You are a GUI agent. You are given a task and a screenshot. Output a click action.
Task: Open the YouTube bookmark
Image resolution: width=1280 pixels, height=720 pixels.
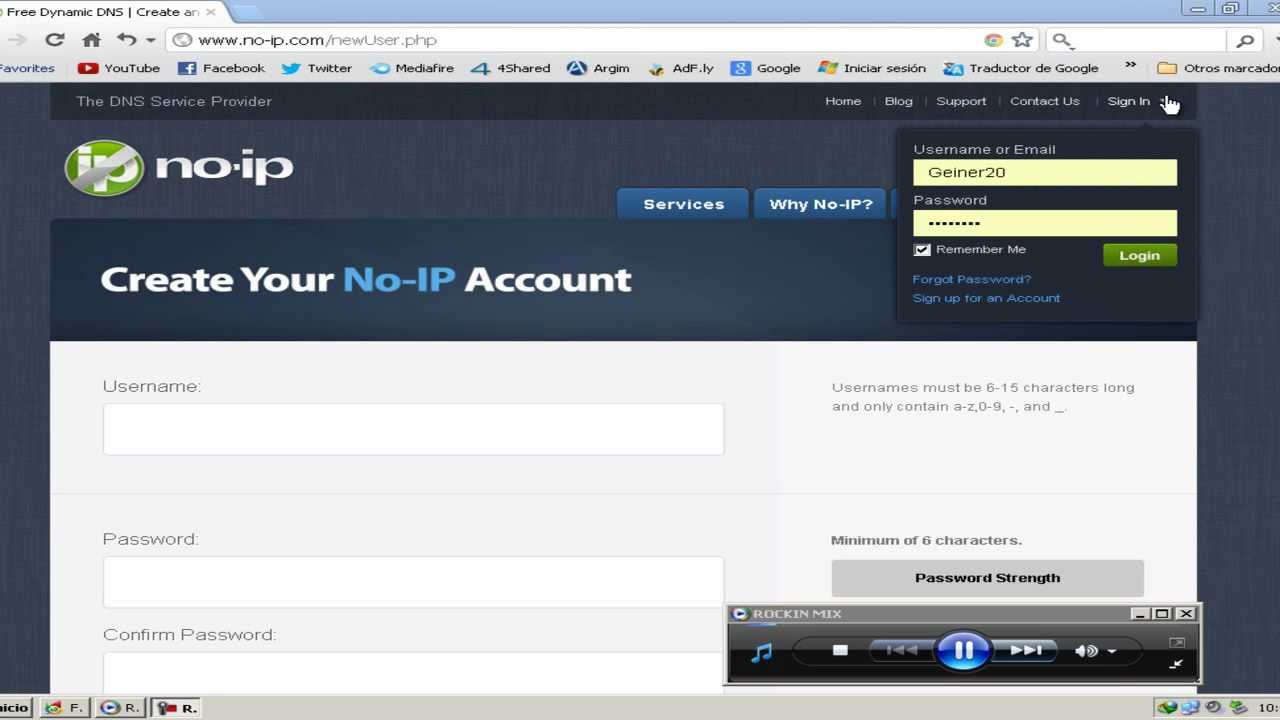(119, 68)
